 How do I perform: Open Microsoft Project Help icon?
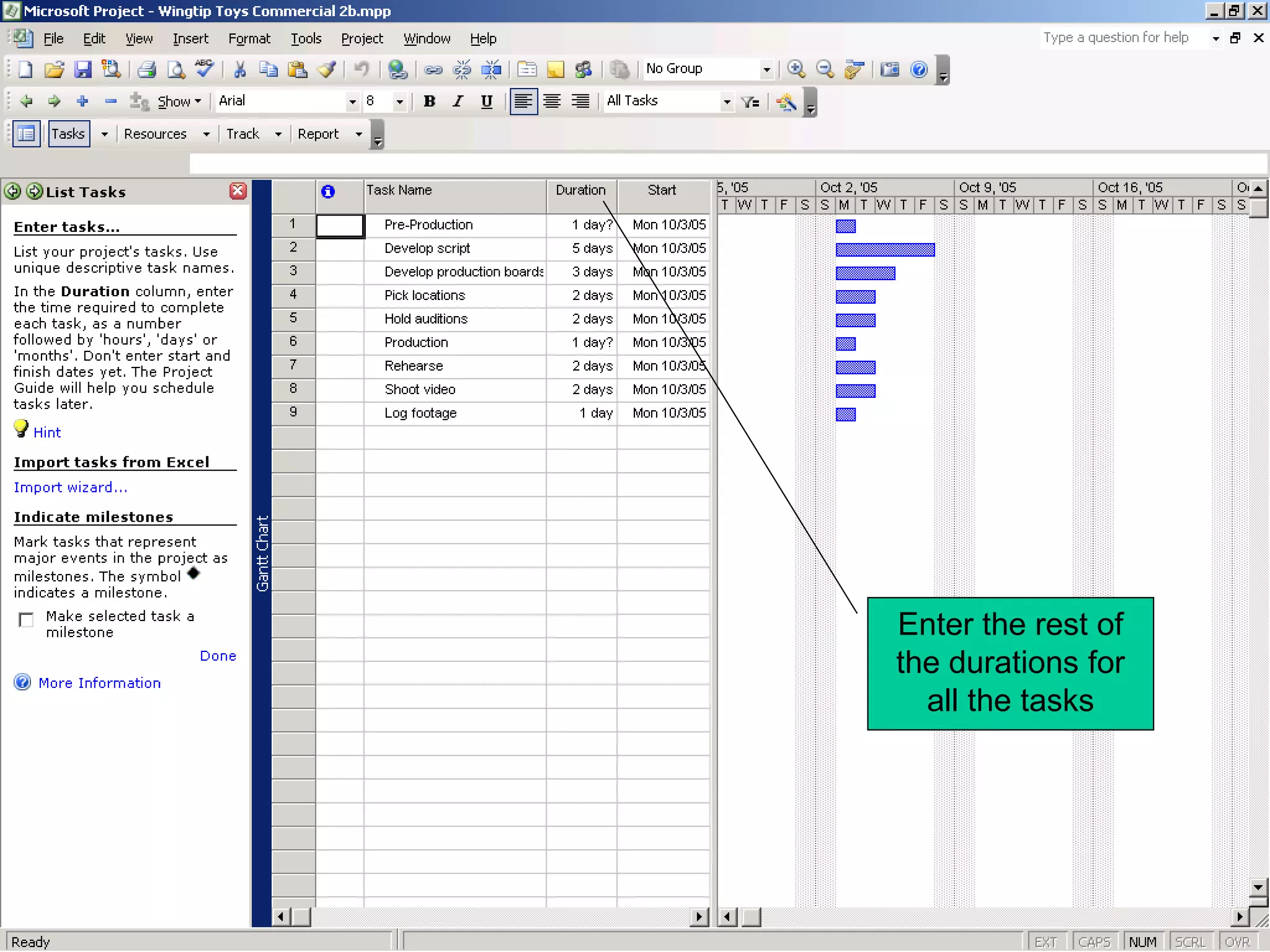click(x=919, y=69)
